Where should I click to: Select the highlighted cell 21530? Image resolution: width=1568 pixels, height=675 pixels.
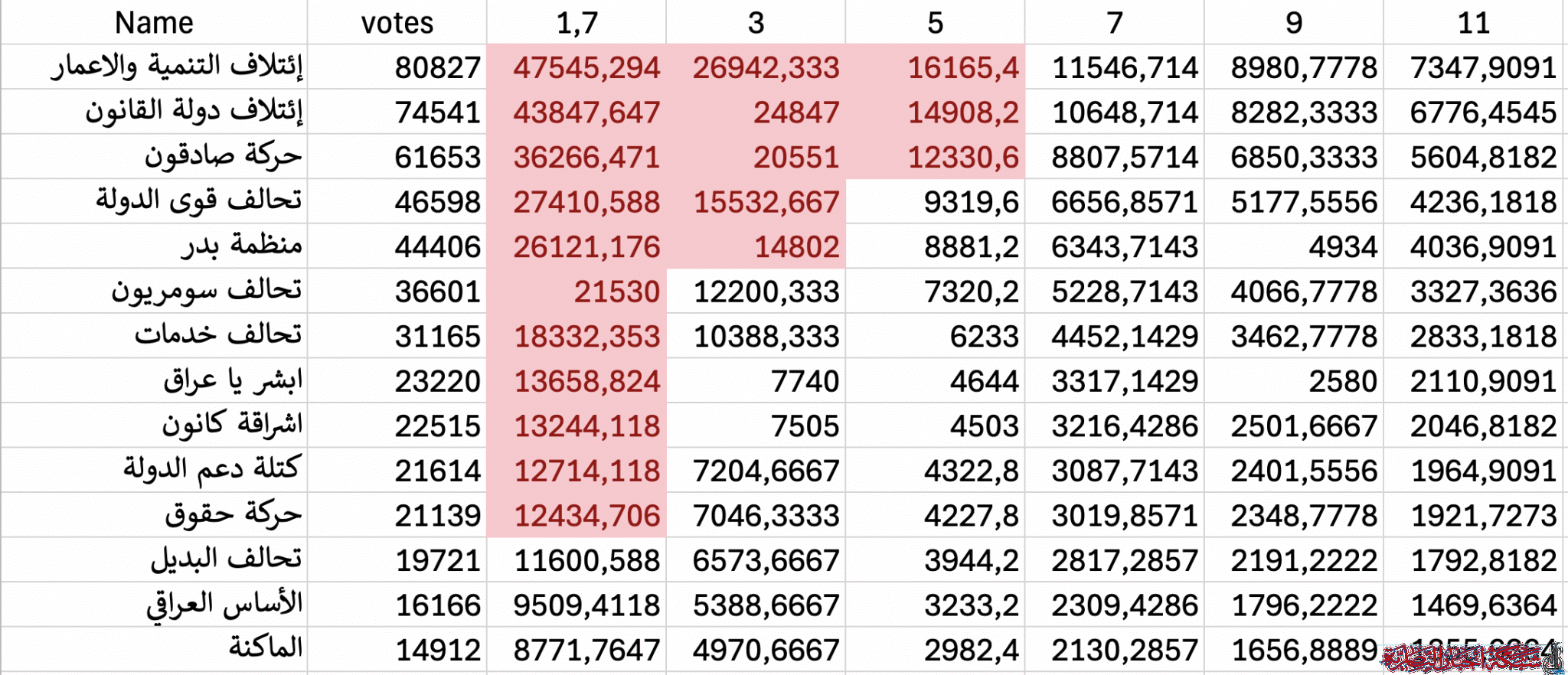[x=616, y=292]
